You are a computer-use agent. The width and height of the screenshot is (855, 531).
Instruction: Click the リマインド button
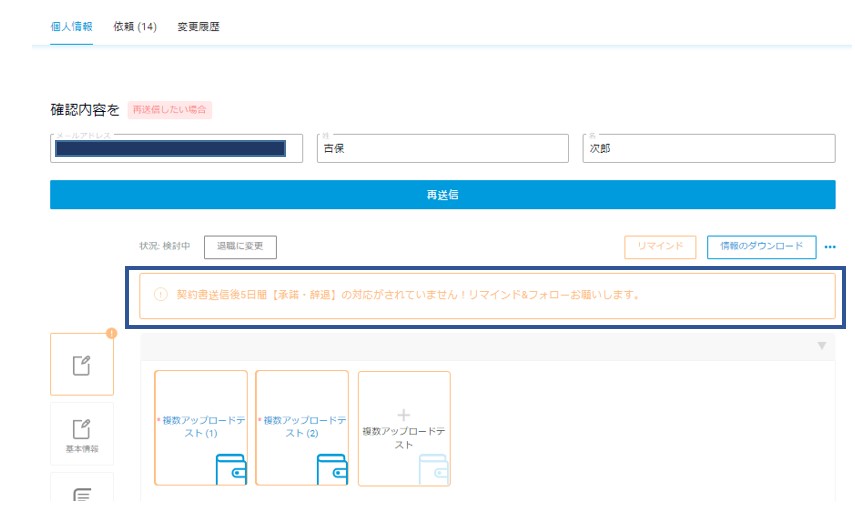coord(660,247)
